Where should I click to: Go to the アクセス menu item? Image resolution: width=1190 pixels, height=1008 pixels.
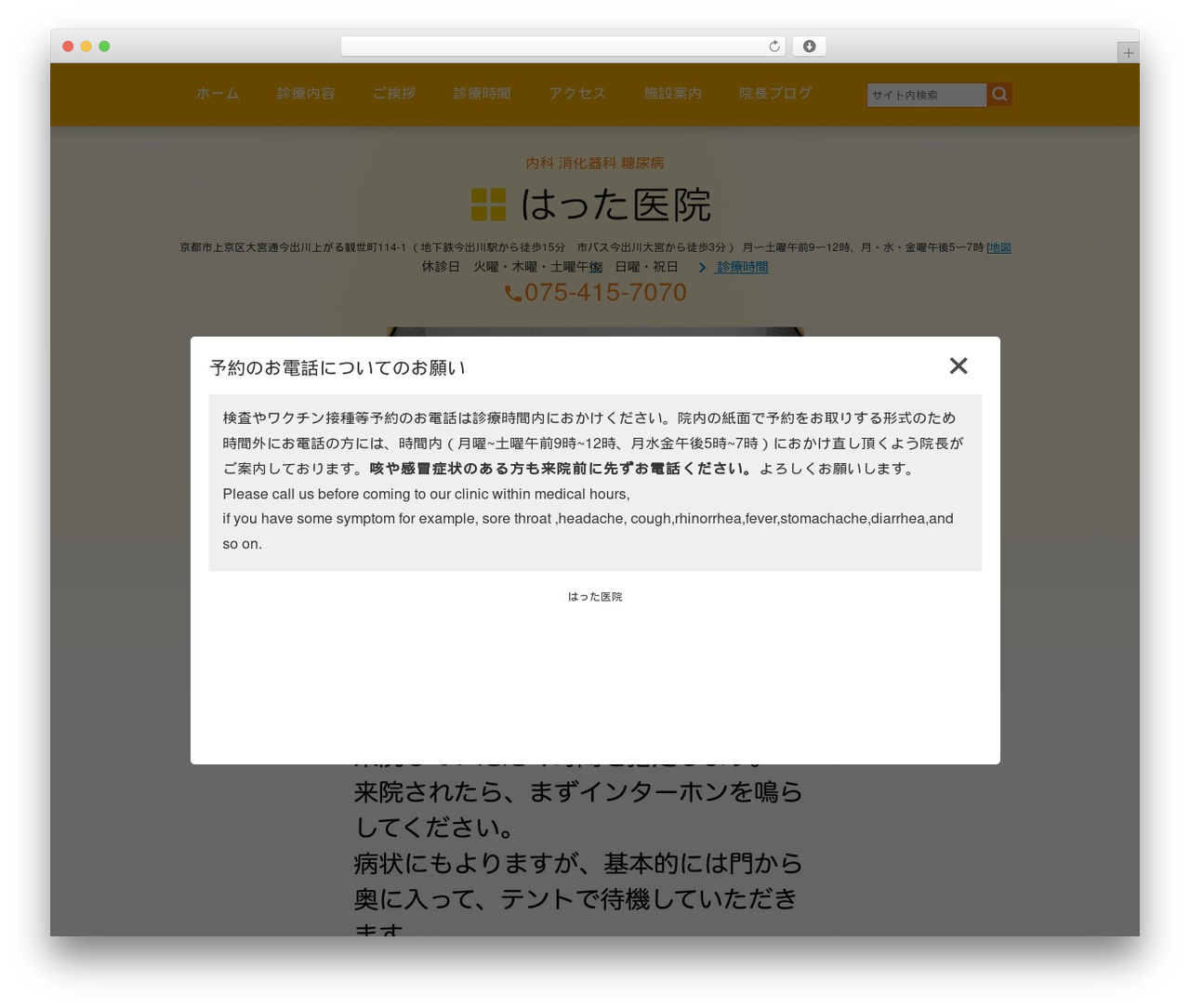point(577,94)
